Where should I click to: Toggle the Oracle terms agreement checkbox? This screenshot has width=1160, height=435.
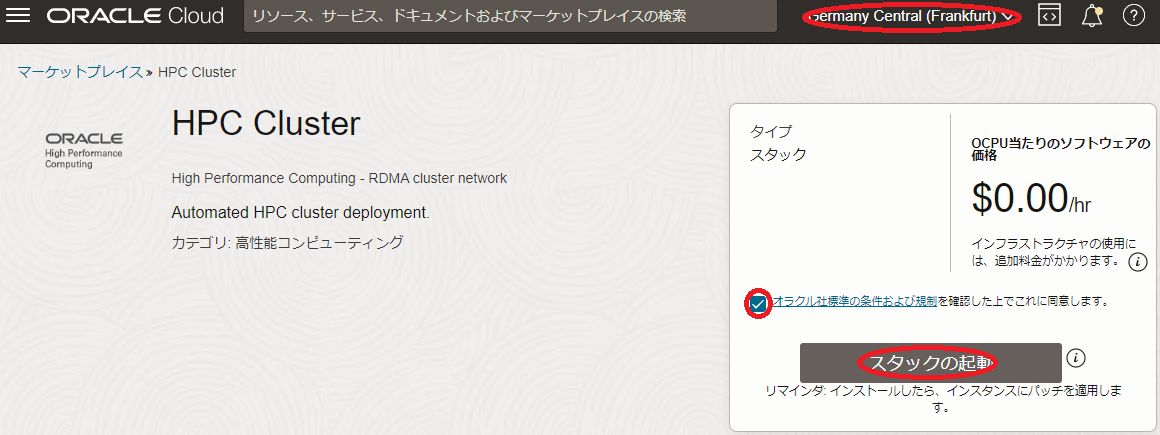(758, 303)
